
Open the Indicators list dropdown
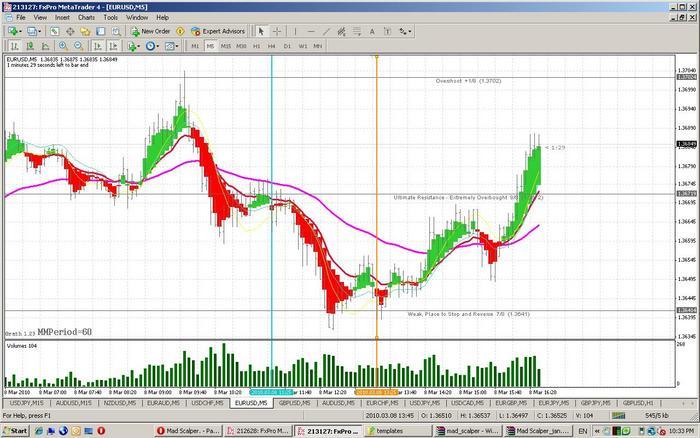pos(139,46)
